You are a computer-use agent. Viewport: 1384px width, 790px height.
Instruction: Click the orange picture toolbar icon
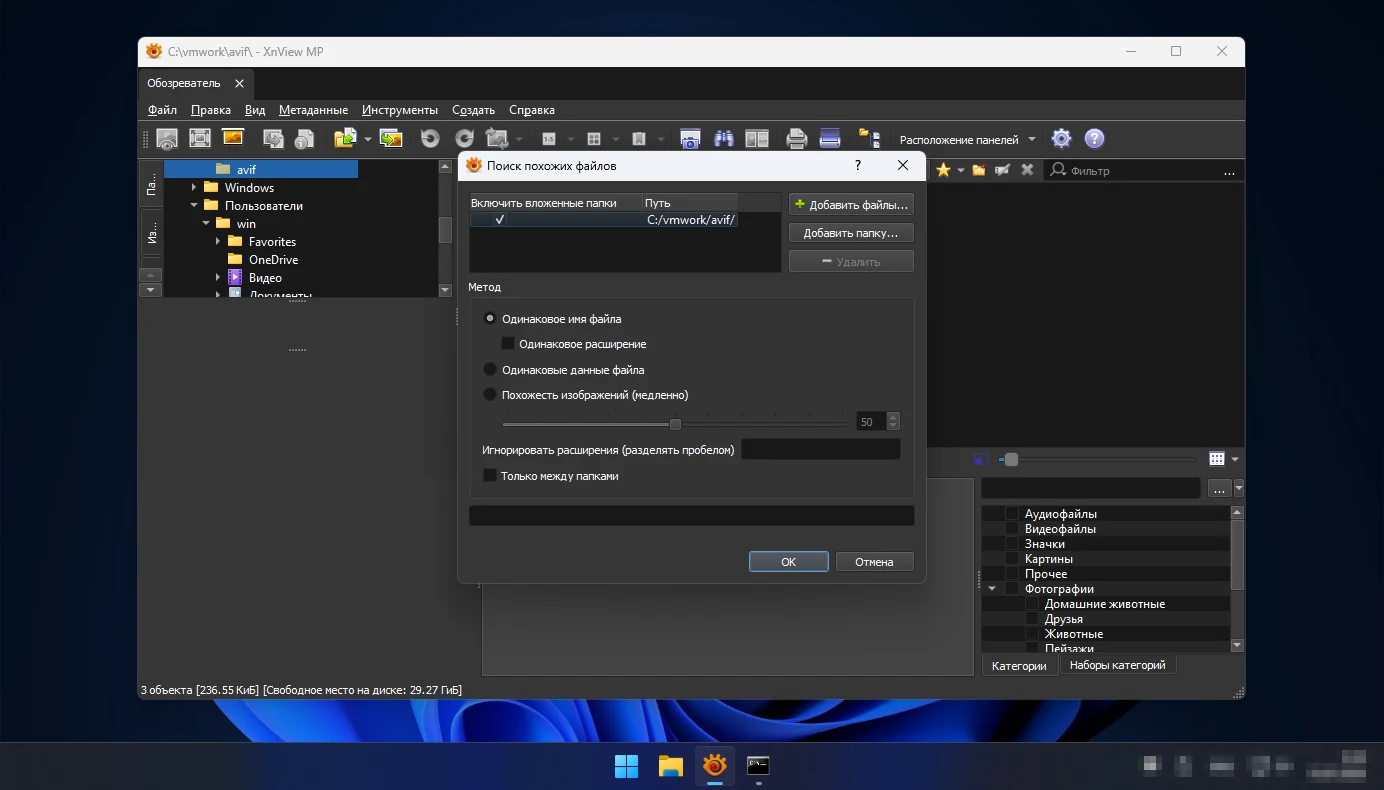[233, 139]
